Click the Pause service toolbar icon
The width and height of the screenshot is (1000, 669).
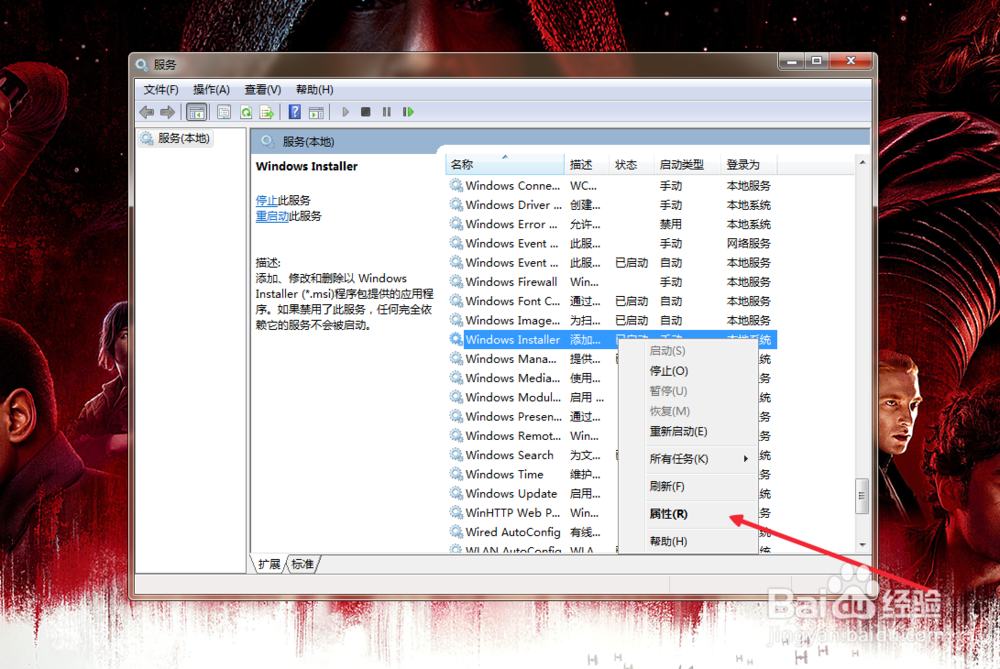tap(386, 112)
